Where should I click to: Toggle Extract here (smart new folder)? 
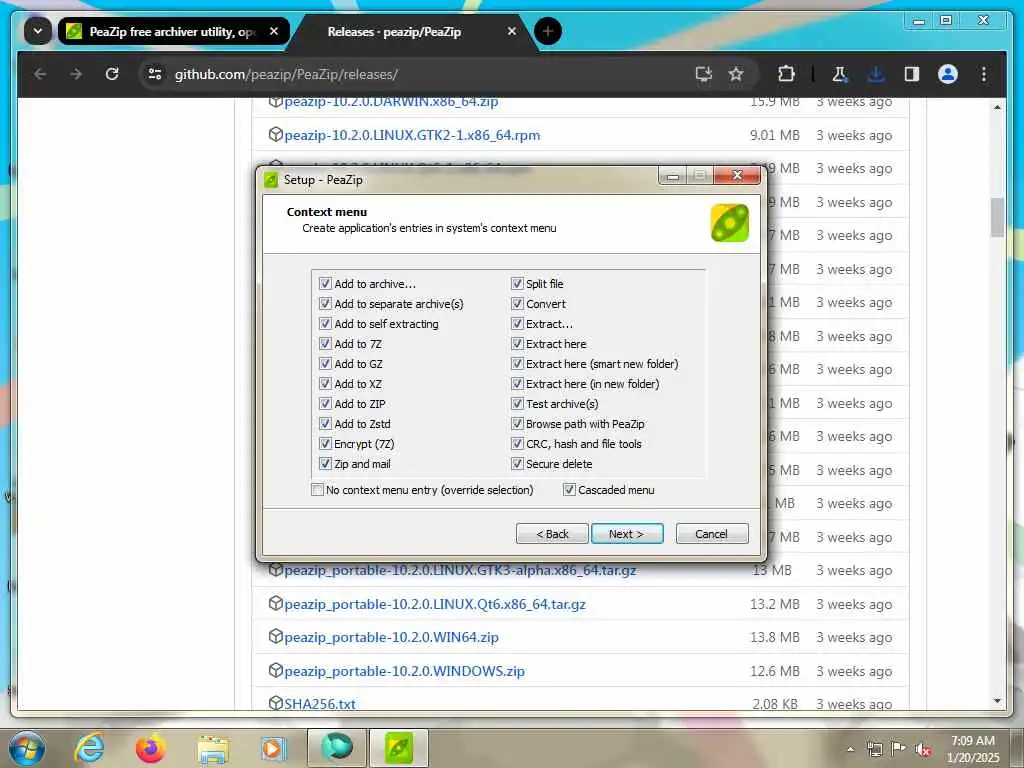[x=517, y=364]
